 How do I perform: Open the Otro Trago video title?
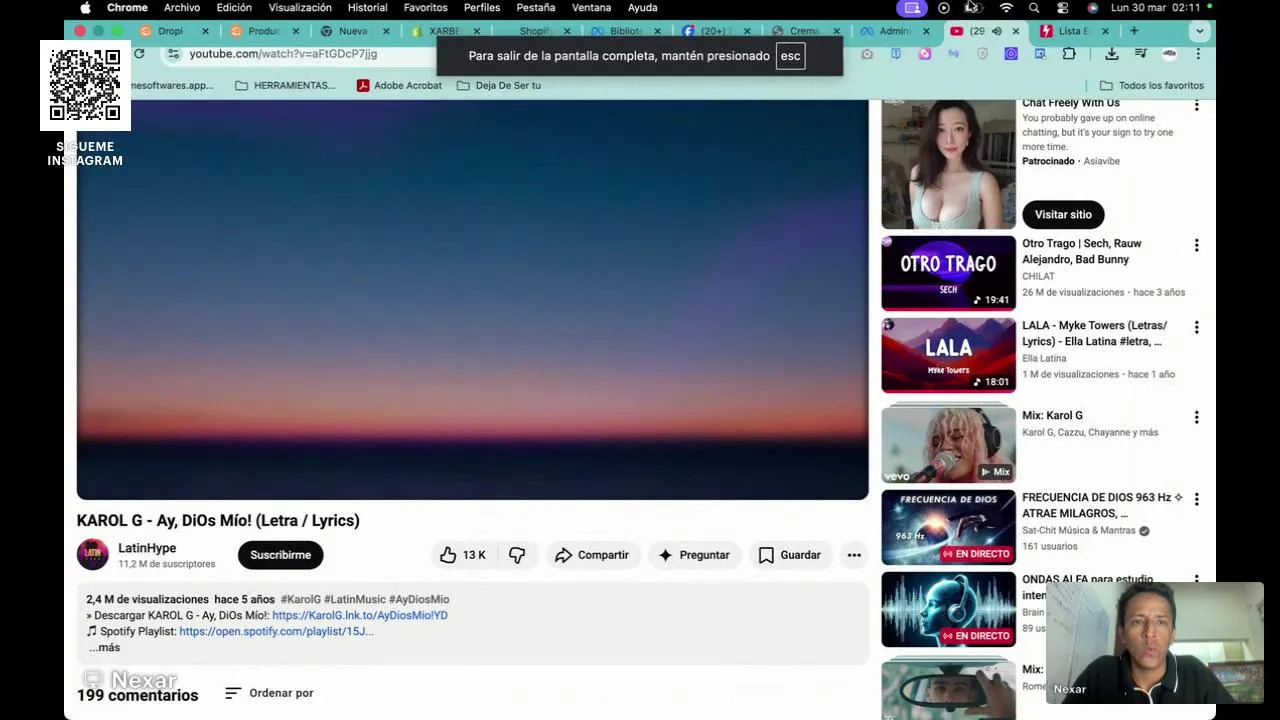click(x=1081, y=251)
